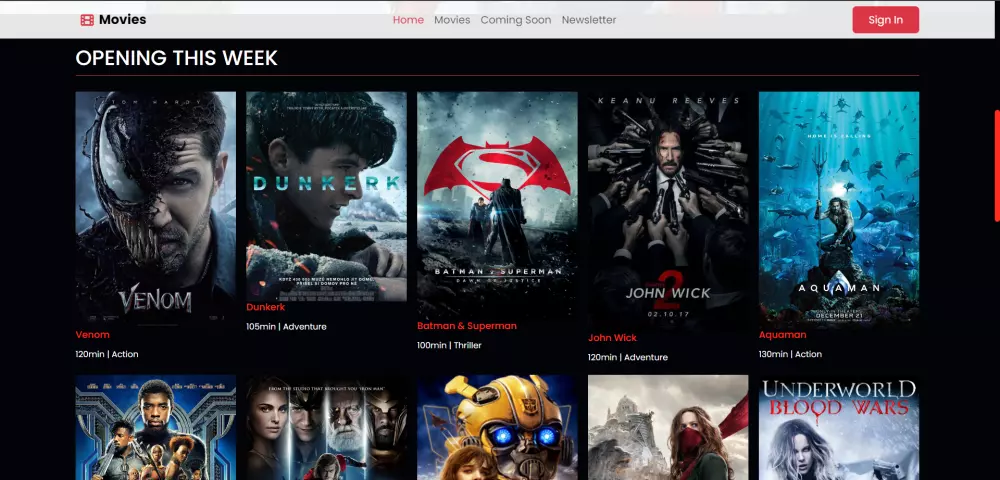Click the red page scrollbar thumb
Screen dimensions: 1000x480
[x=997, y=166]
